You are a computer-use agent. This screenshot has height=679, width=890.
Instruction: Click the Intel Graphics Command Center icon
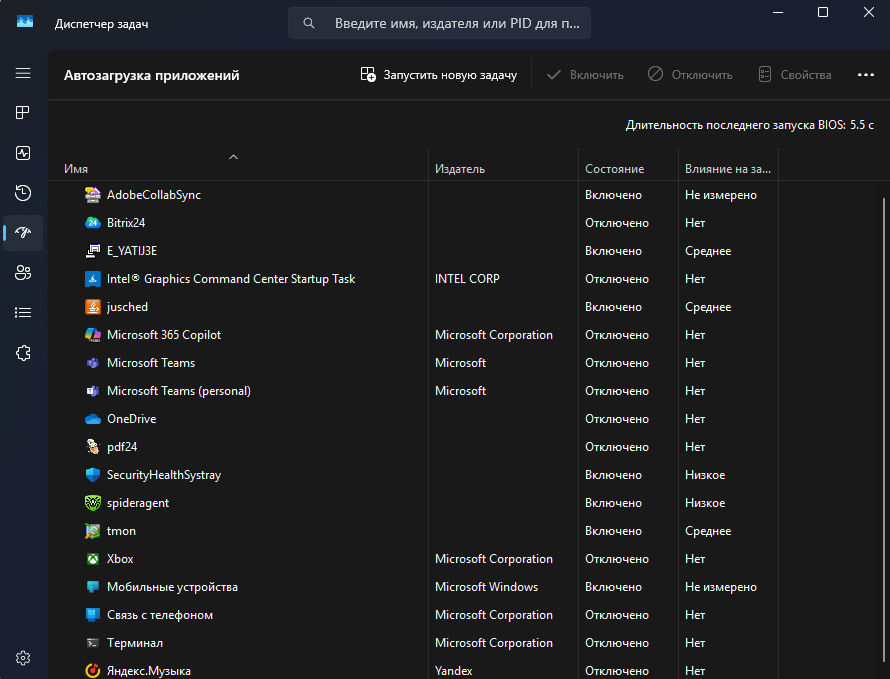pyautogui.click(x=93, y=279)
